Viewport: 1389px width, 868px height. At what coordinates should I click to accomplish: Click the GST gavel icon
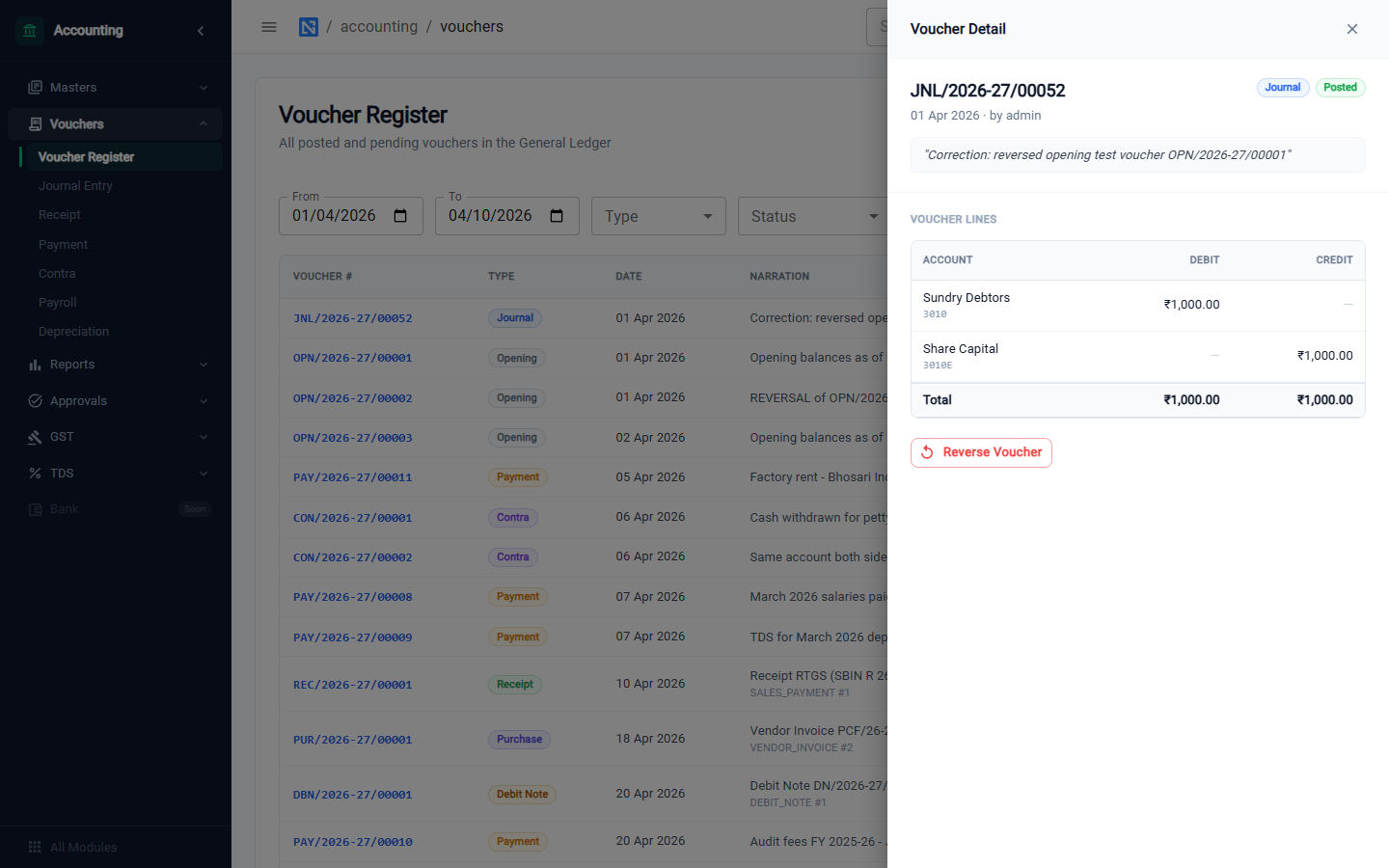pyautogui.click(x=36, y=437)
